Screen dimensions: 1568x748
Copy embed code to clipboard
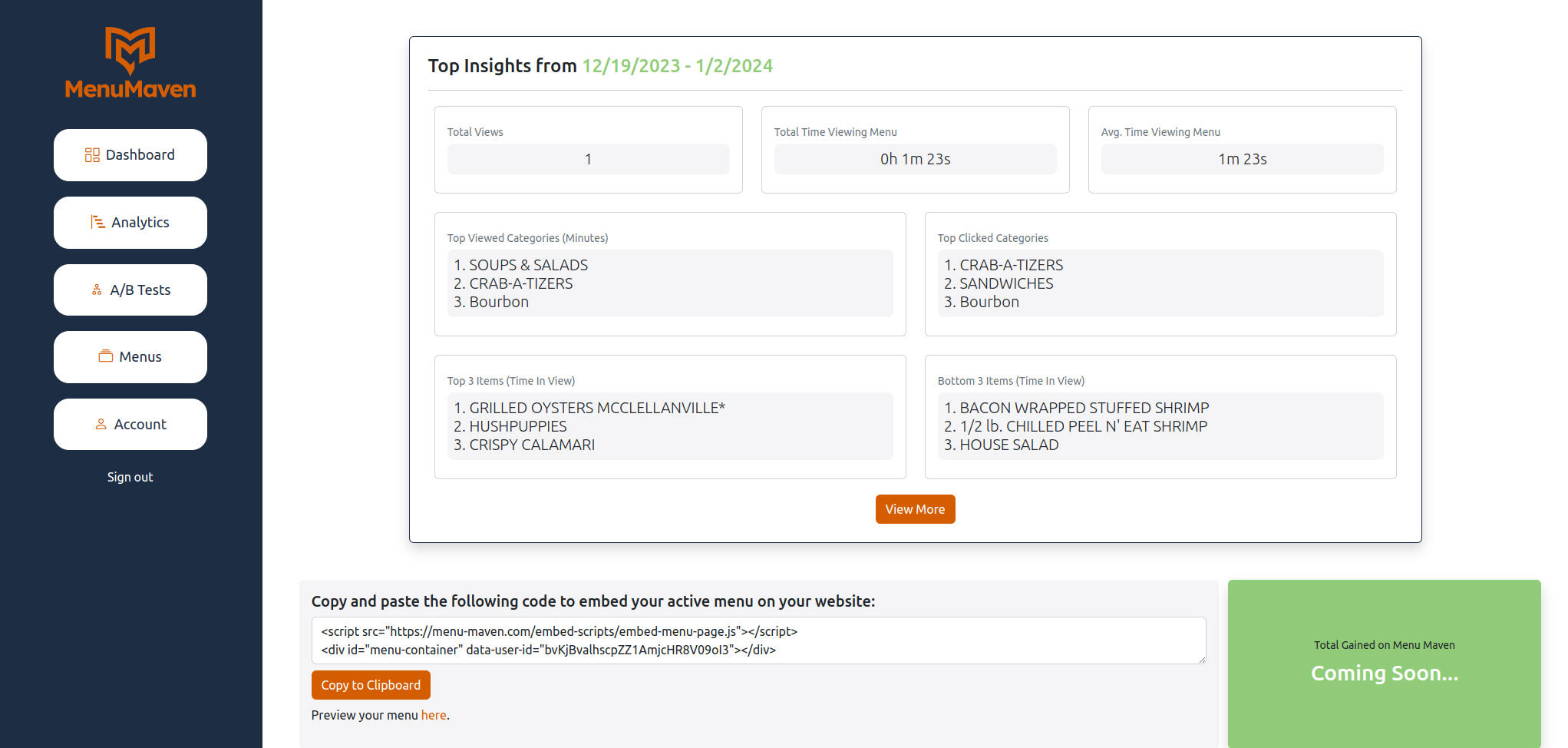(x=370, y=685)
